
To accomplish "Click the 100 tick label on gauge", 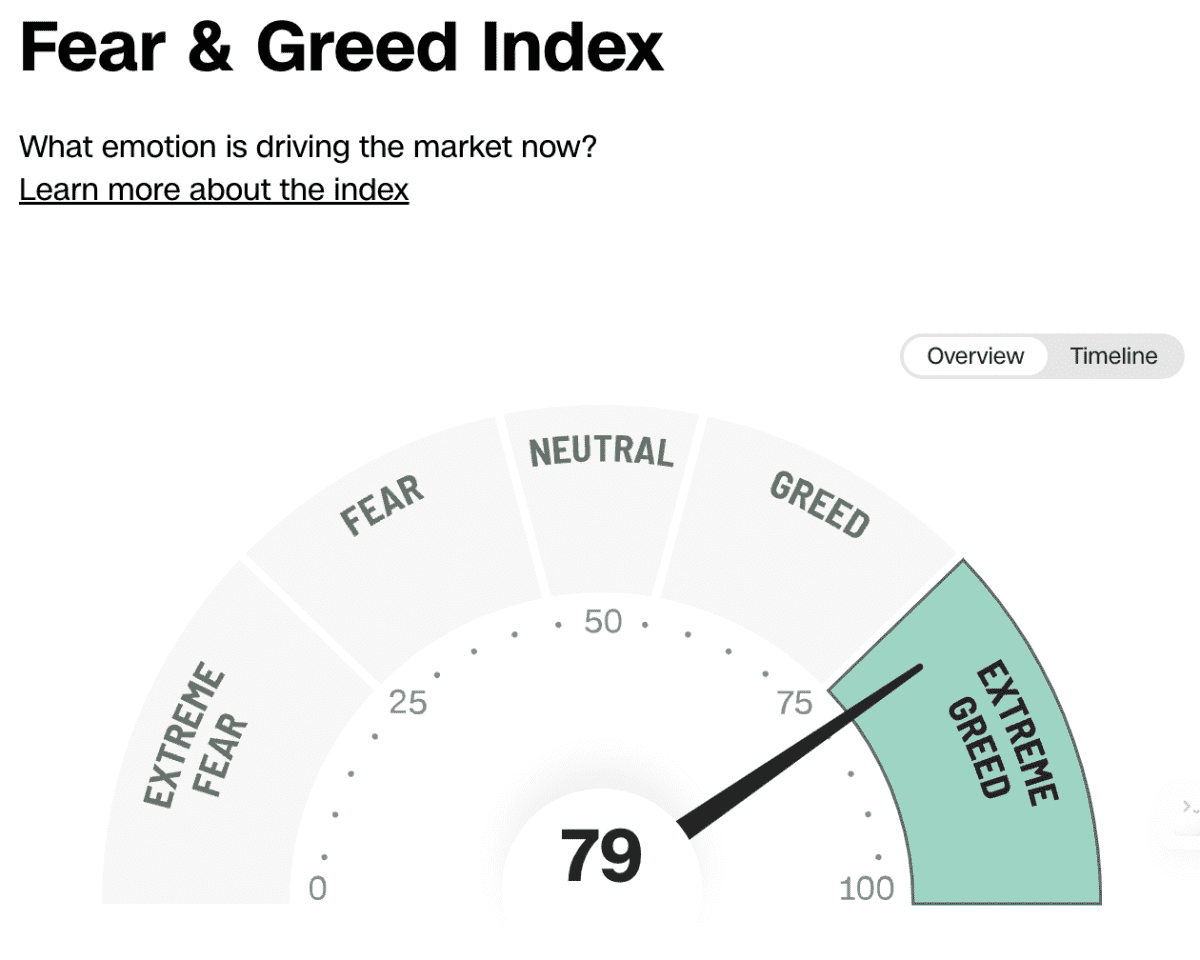I will click(867, 888).
